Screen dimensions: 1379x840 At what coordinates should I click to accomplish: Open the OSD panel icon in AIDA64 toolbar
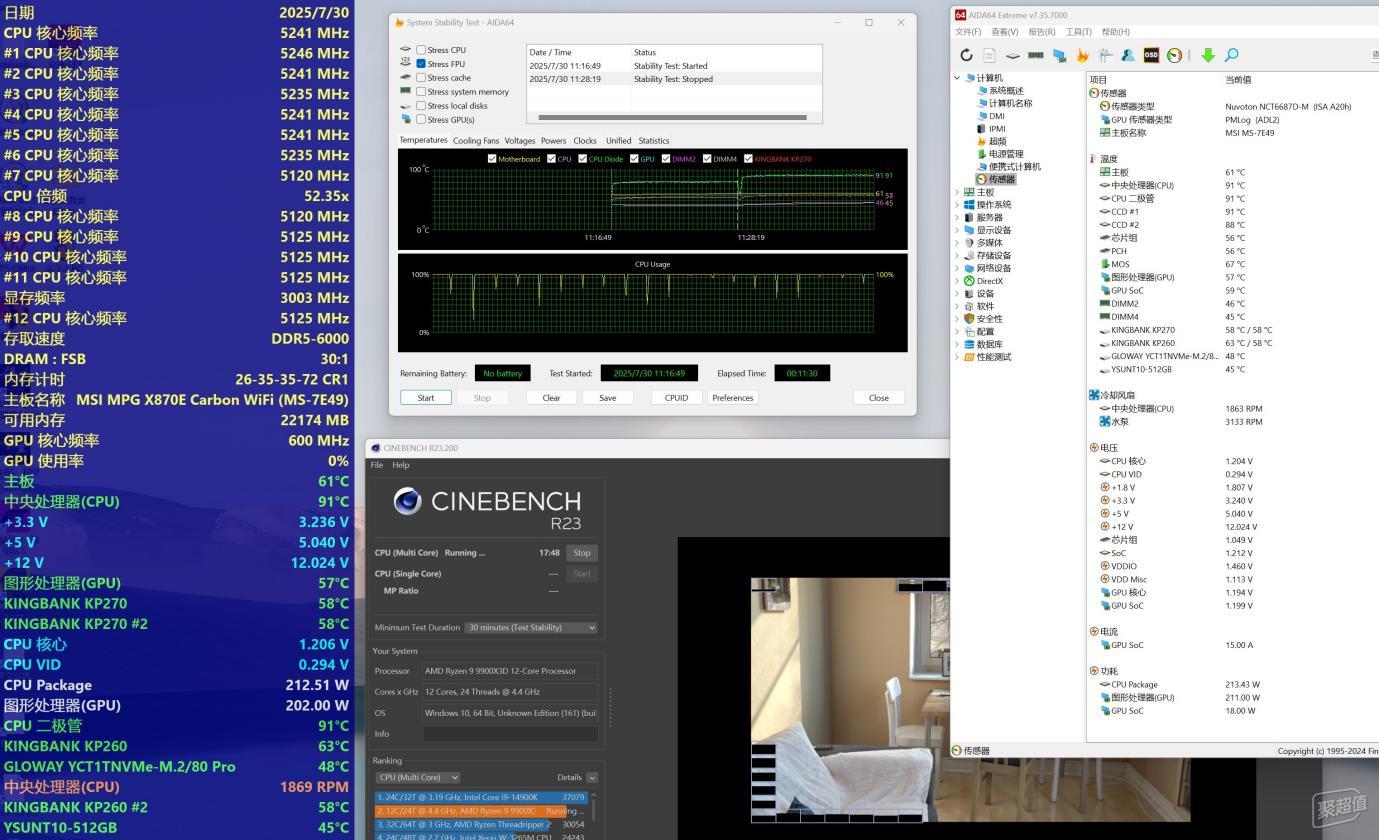[x=1151, y=56]
